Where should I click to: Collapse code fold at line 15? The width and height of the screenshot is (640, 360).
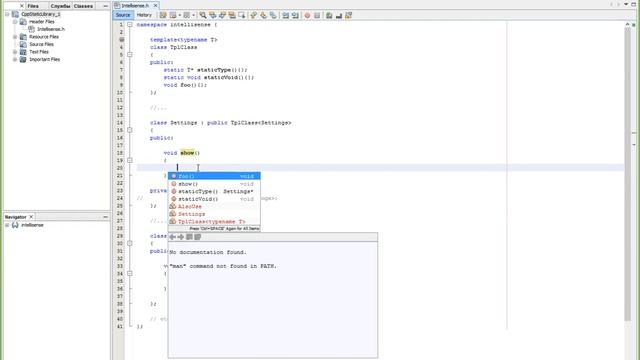(130, 130)
